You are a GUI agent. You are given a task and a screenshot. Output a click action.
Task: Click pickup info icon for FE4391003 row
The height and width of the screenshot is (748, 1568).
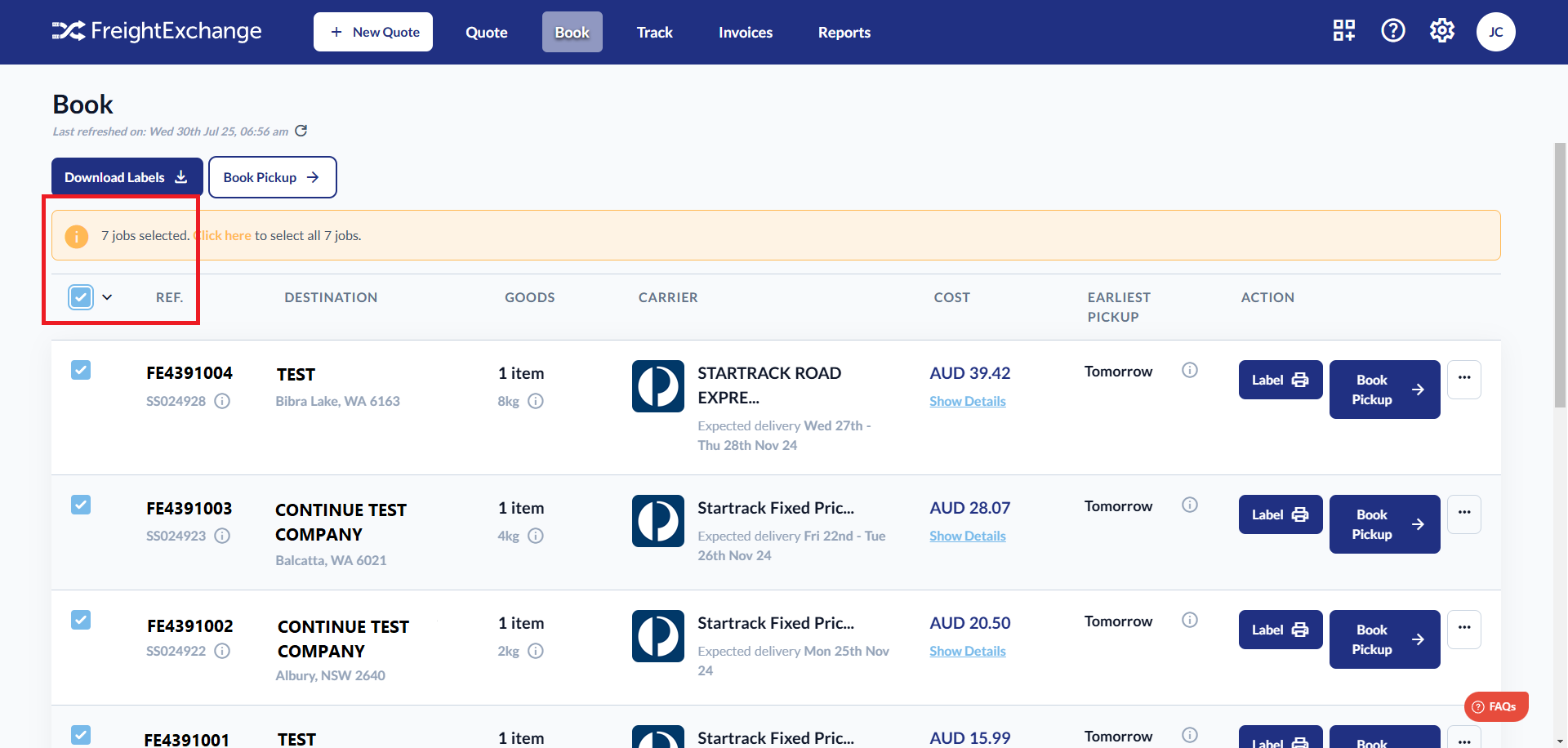[1190, 505]
